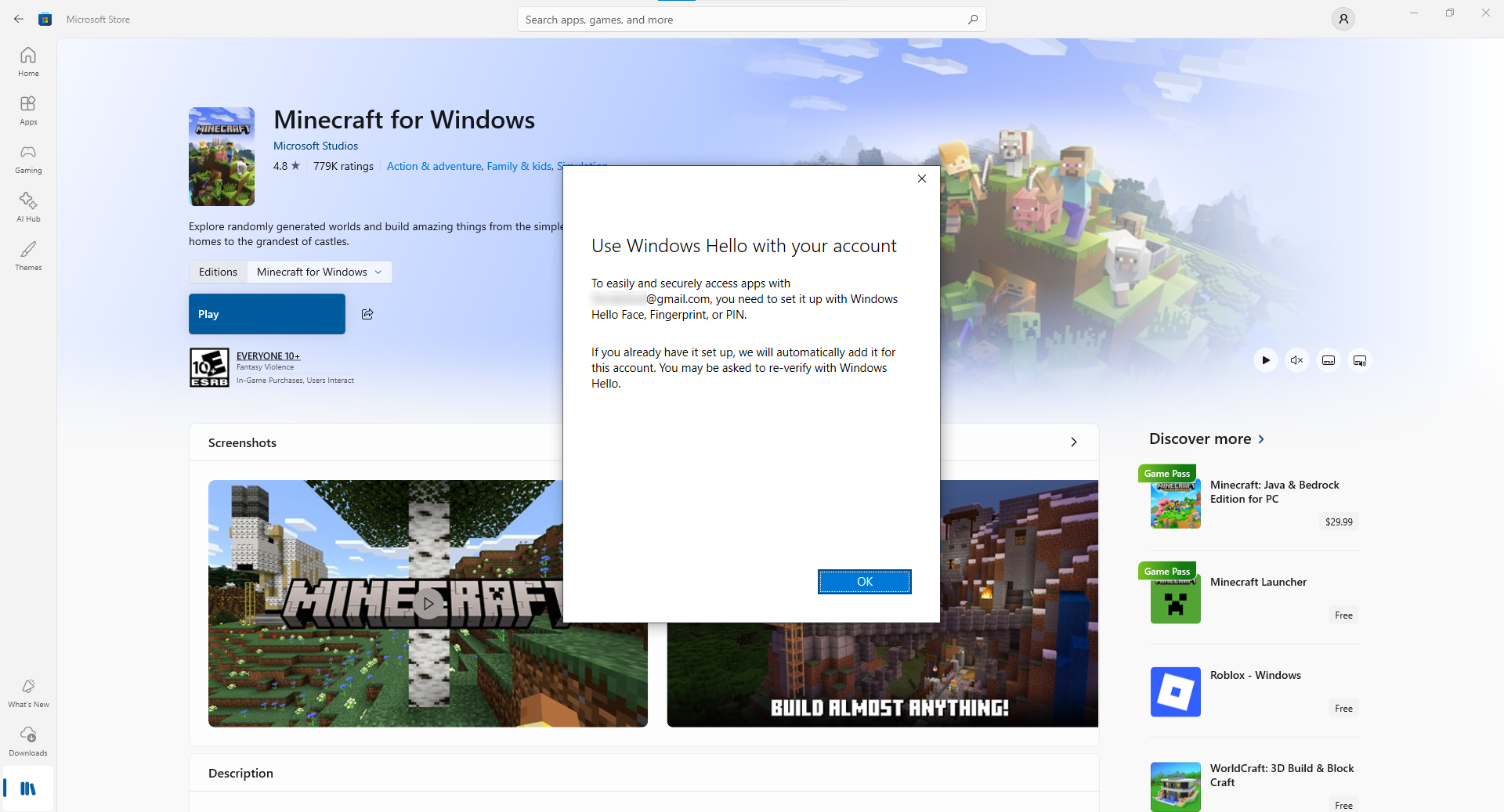
Task: Open Discover more section
Action: pos(1206,438)
